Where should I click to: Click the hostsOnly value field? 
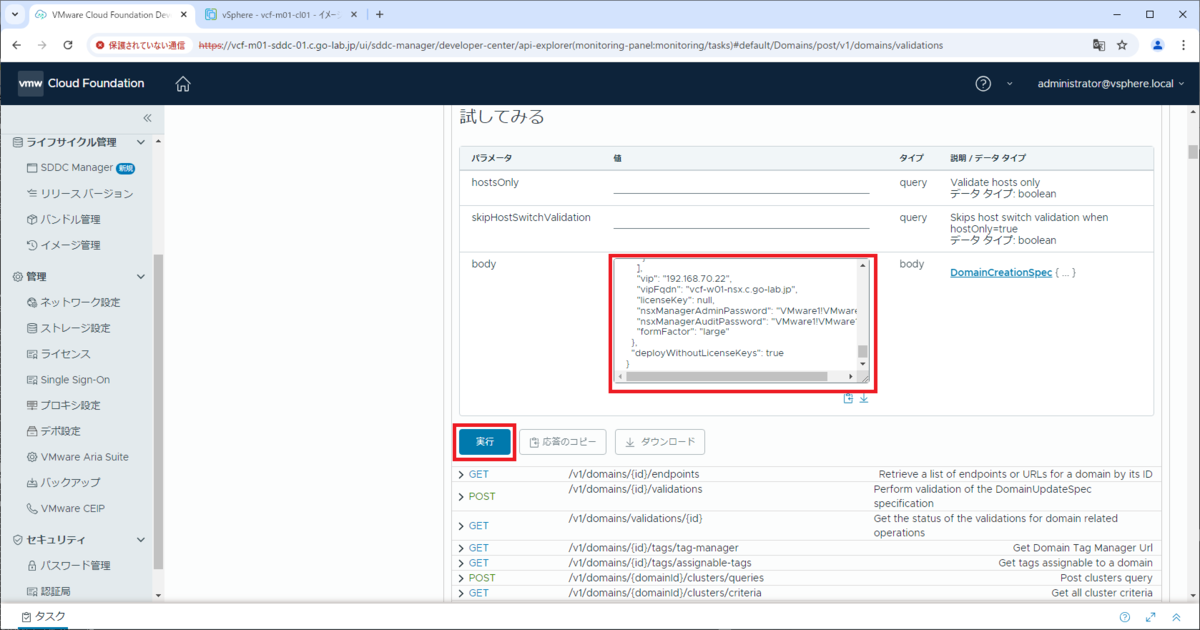pos(741,183)
